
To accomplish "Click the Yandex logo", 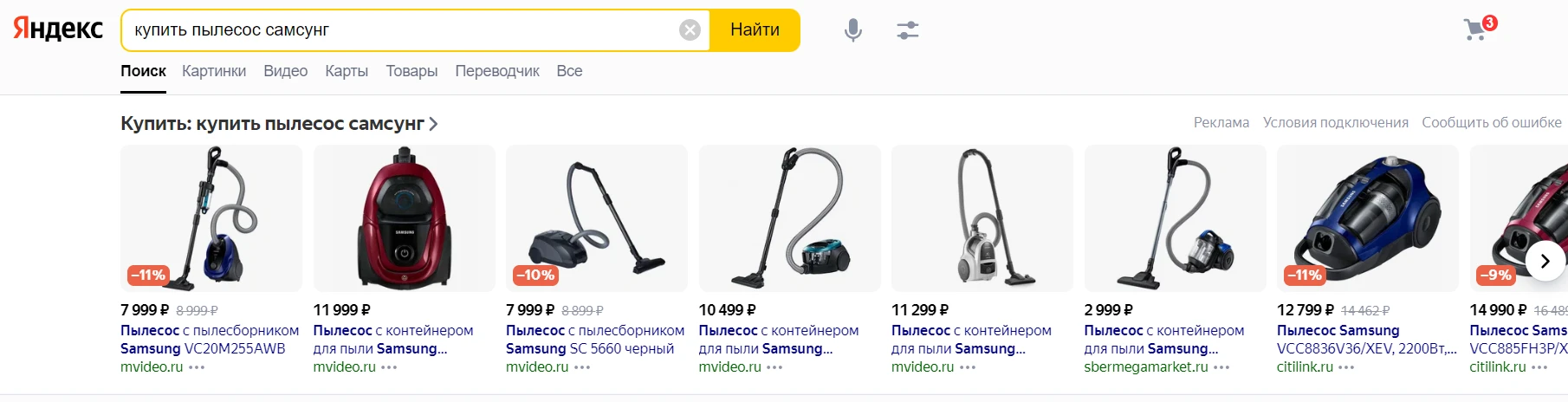I will tap(58, 29).
